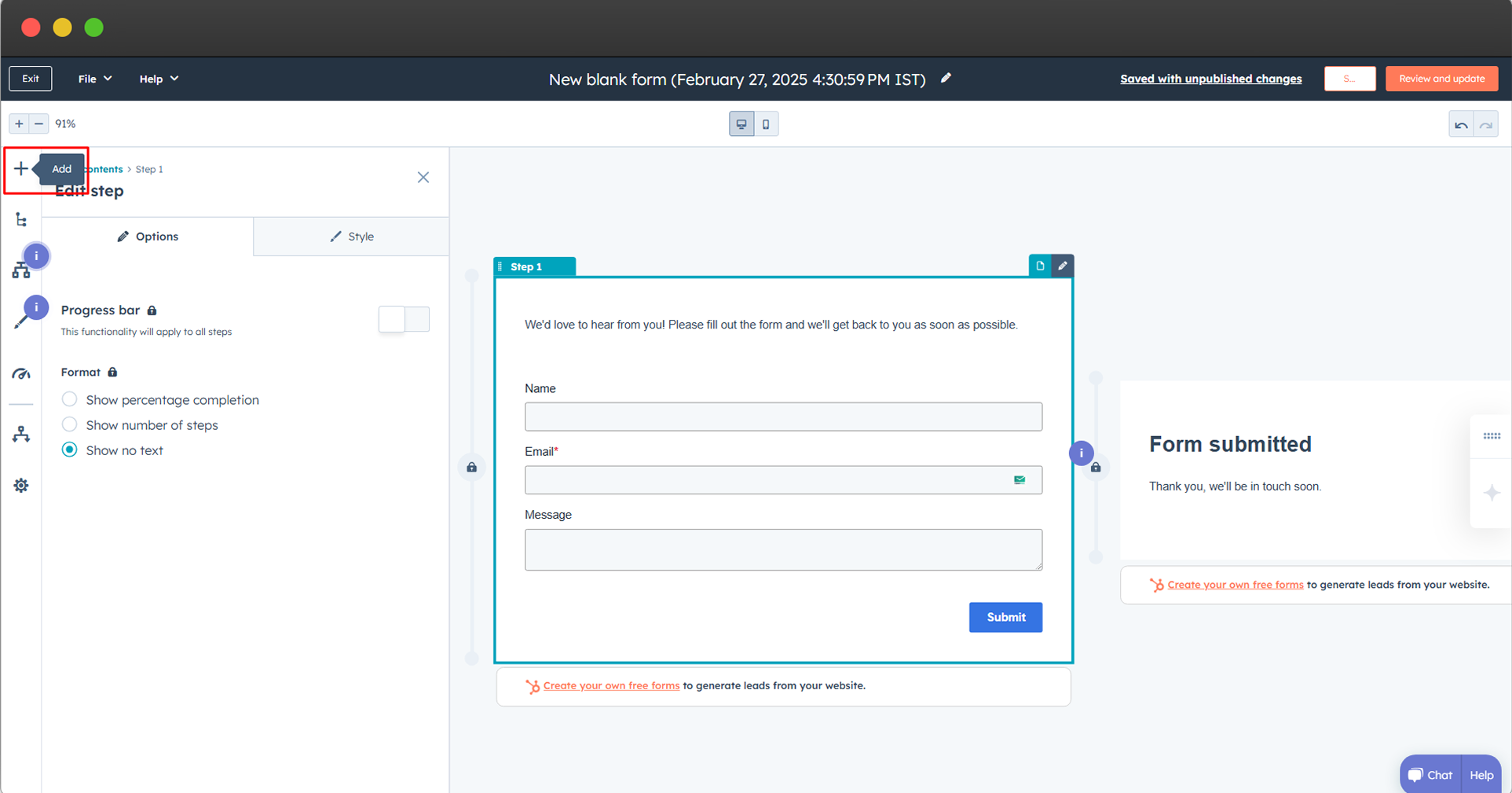The image size is (1512, 793).
Task: Click into the Name input field
Action: coord(783,417)
